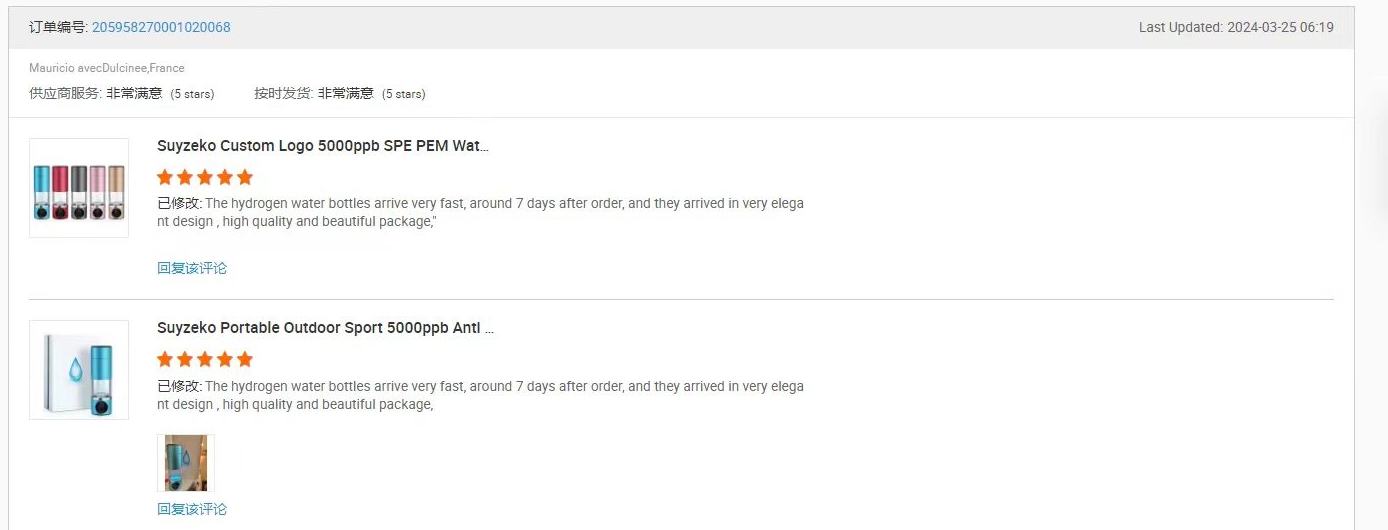
Task: View the customer's attached review photo
Action: tap(186, 463)
